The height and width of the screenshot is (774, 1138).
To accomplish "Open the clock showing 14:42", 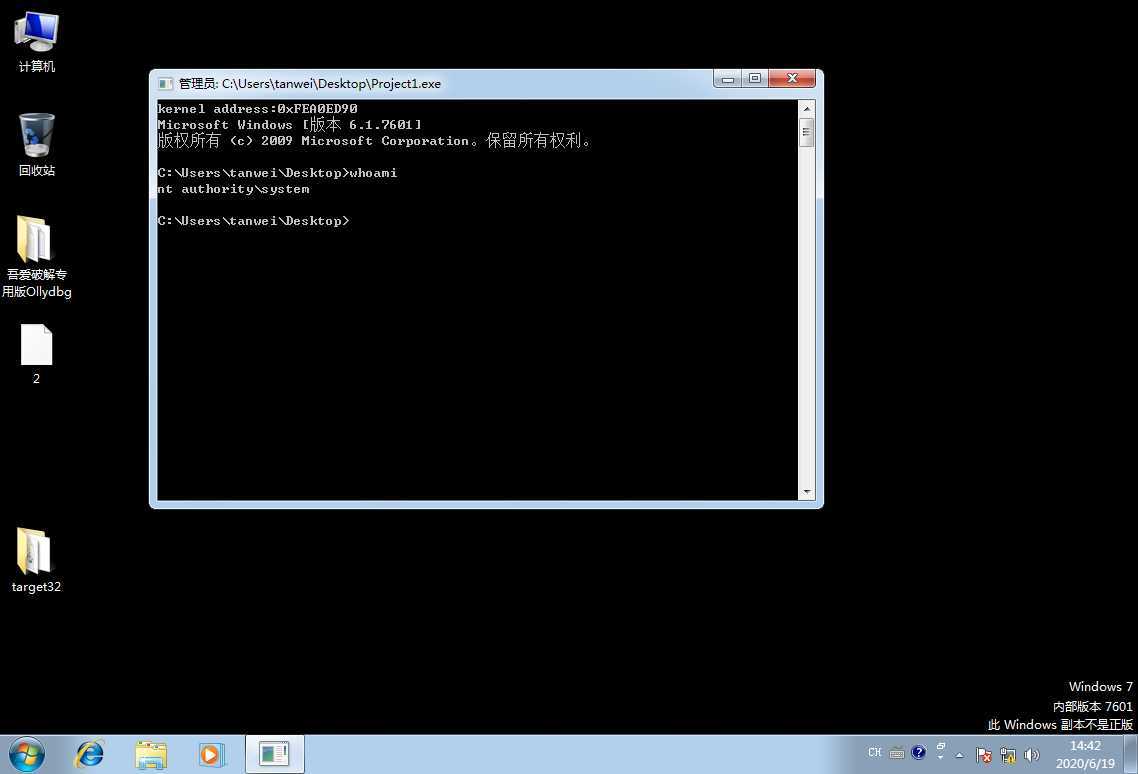I will click(x=1085, y=754).
